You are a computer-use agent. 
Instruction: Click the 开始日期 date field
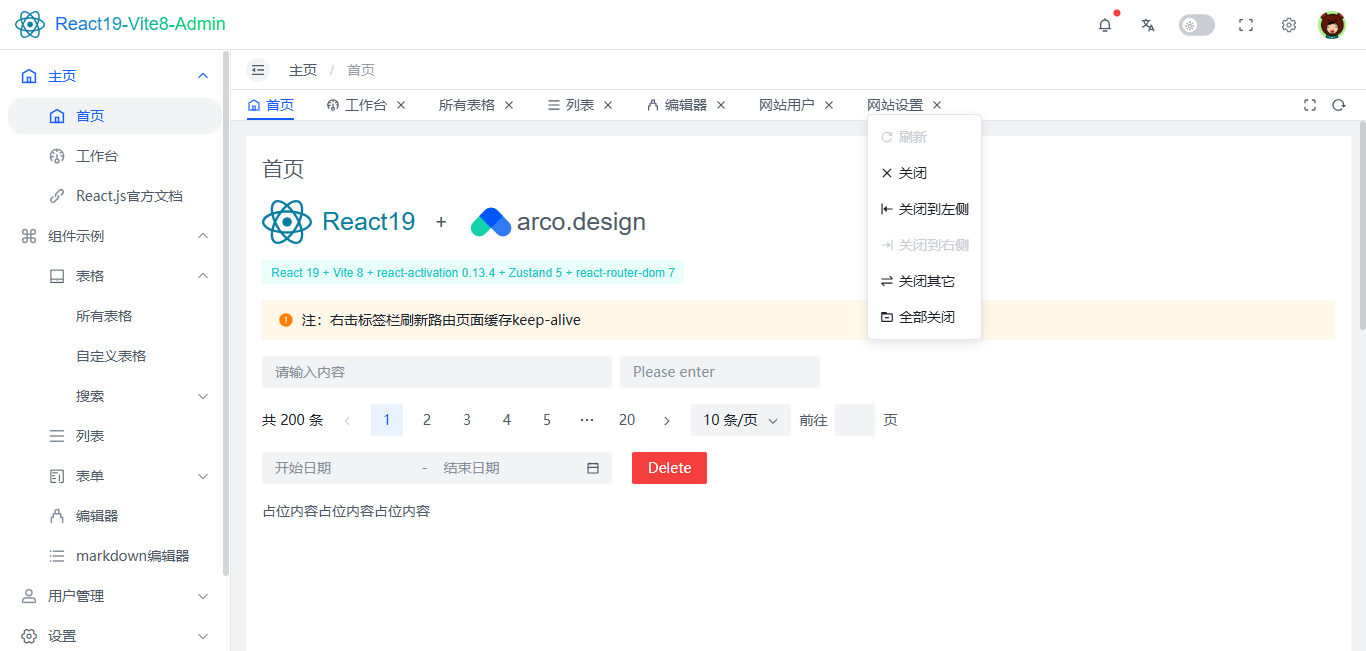(340, 468)
